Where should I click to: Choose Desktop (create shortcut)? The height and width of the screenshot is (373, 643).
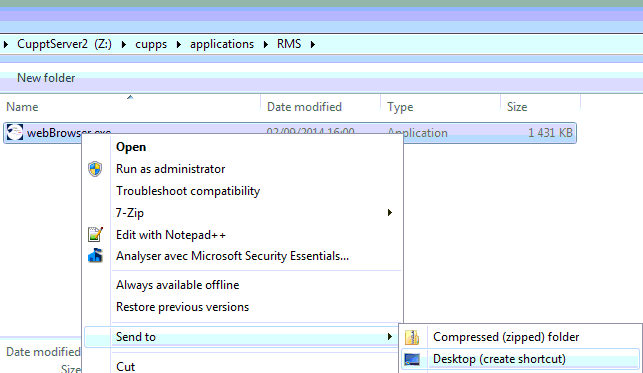tap(499, 359)
